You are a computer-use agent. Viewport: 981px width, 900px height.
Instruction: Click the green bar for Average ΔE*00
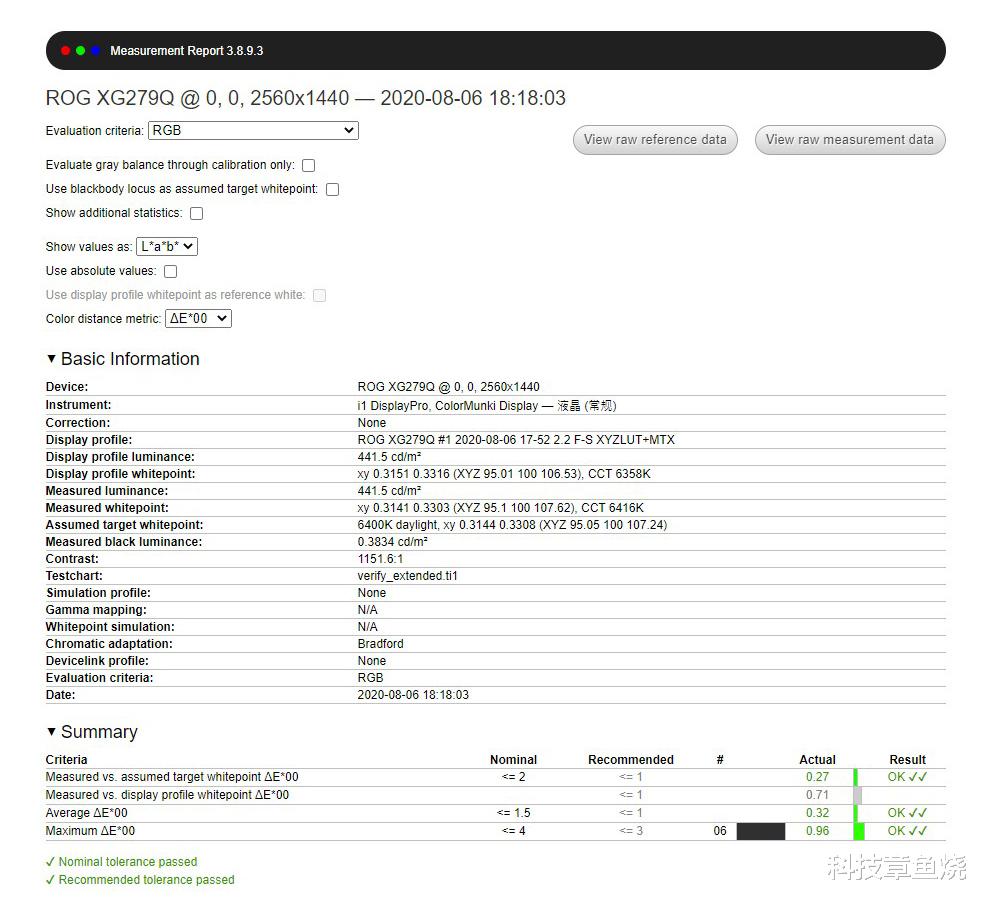pyautogui.click(x=854, y=812)
